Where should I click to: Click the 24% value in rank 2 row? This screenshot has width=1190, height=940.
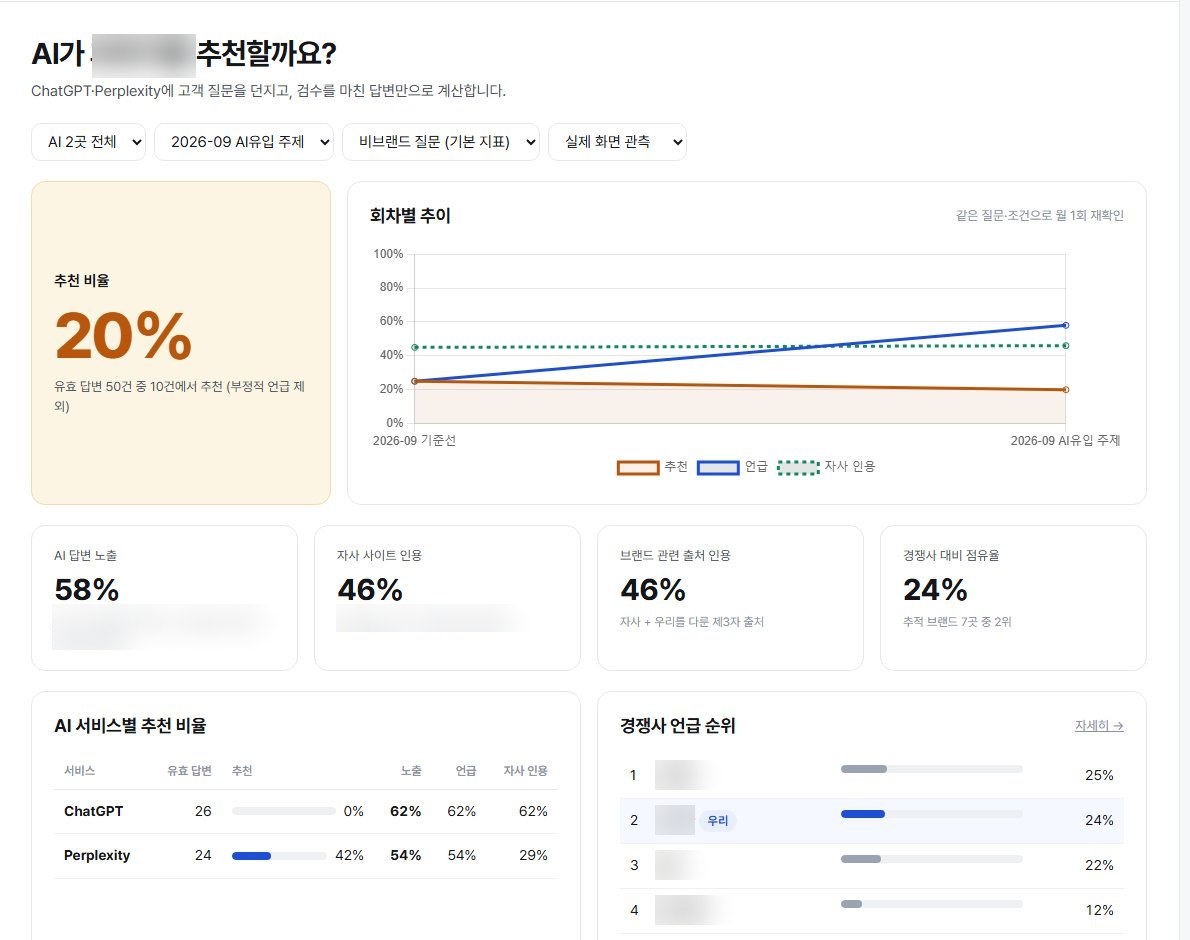[x=1099, y=820]
